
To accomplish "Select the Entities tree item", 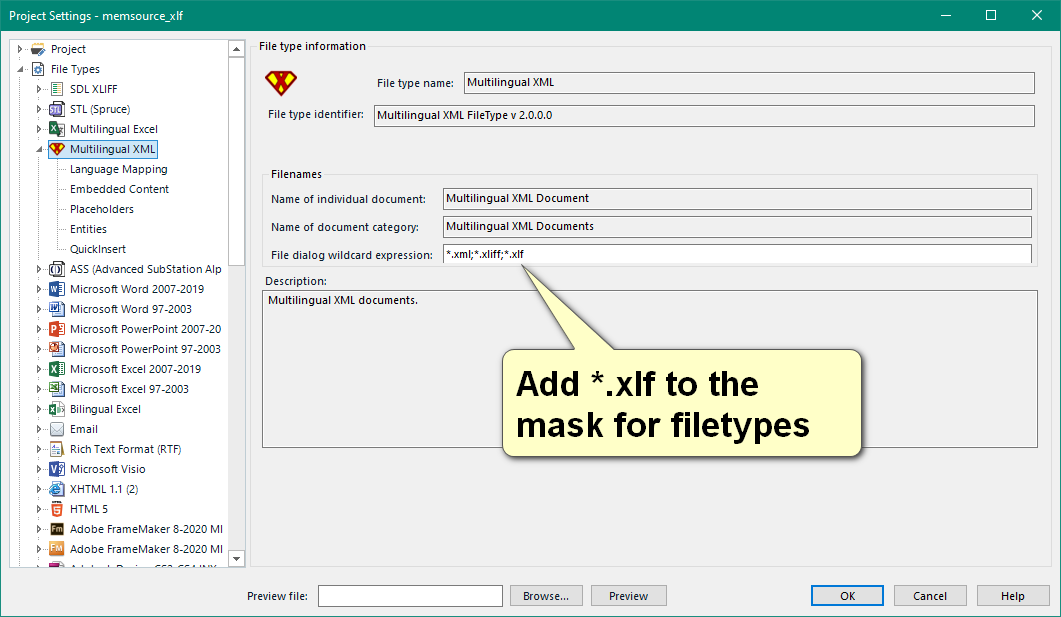I will (88, 229).
